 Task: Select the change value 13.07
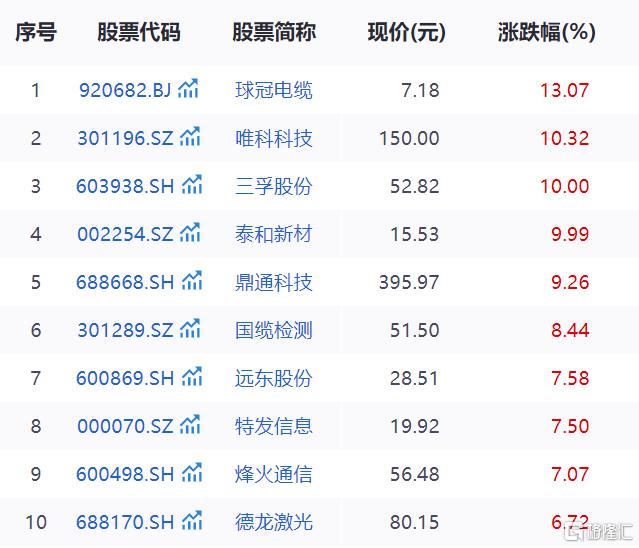[565, 90]
